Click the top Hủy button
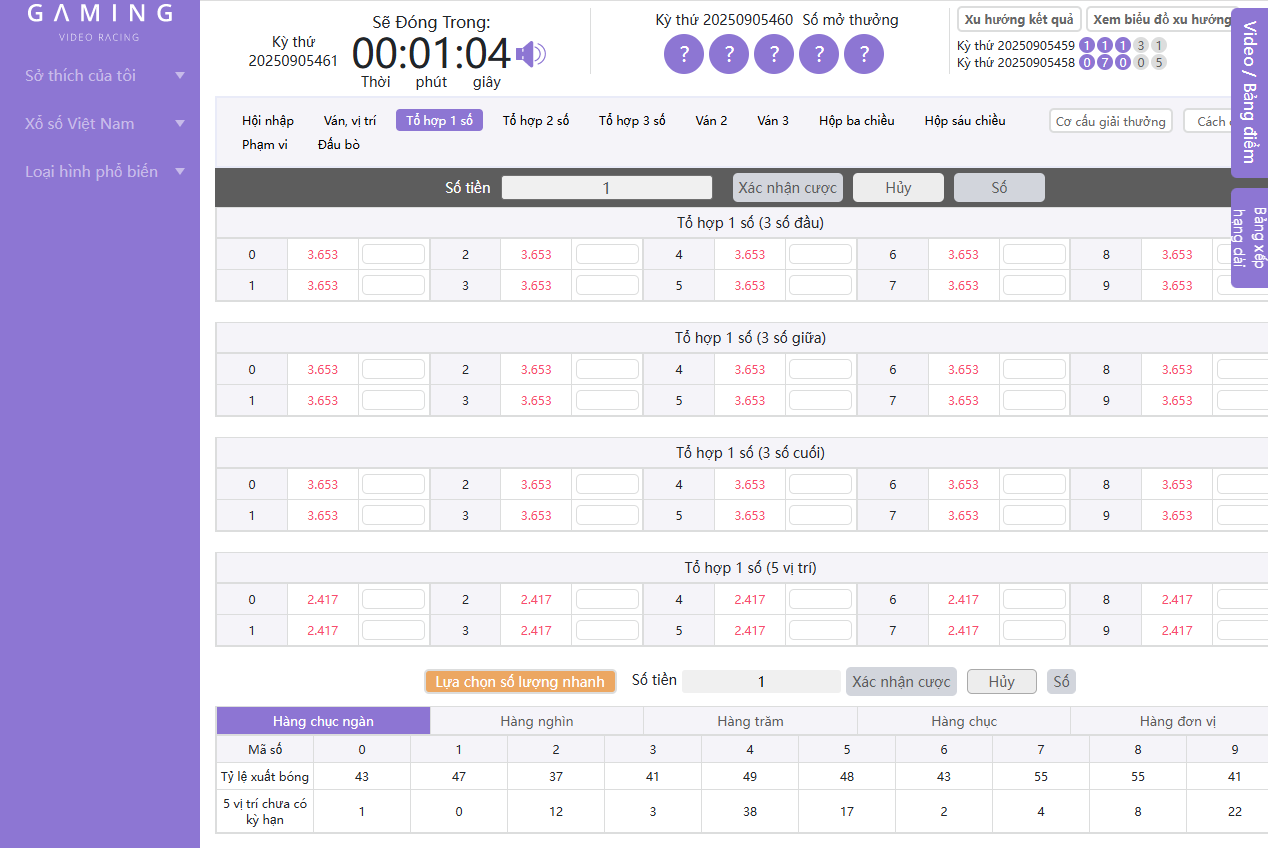Screen dimensions: 1268x848 (898, 187)
